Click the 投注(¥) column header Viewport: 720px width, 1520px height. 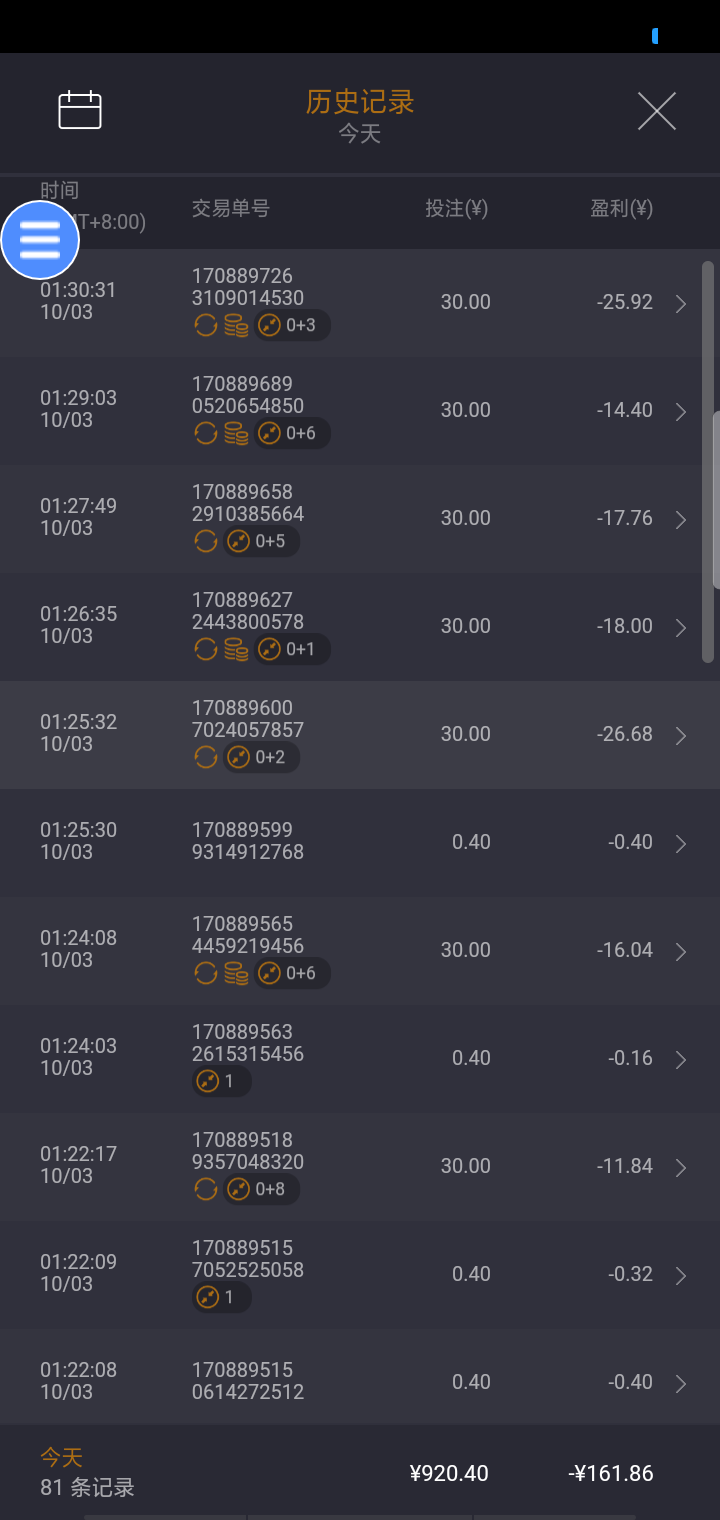(x=456, y=209)
